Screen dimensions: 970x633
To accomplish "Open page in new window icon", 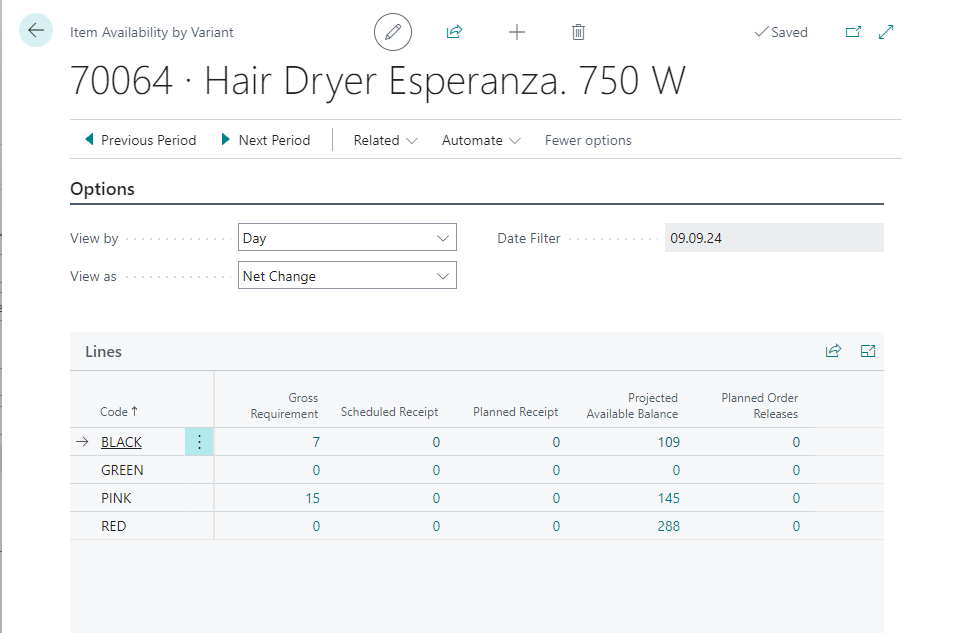I will [853, 32].
